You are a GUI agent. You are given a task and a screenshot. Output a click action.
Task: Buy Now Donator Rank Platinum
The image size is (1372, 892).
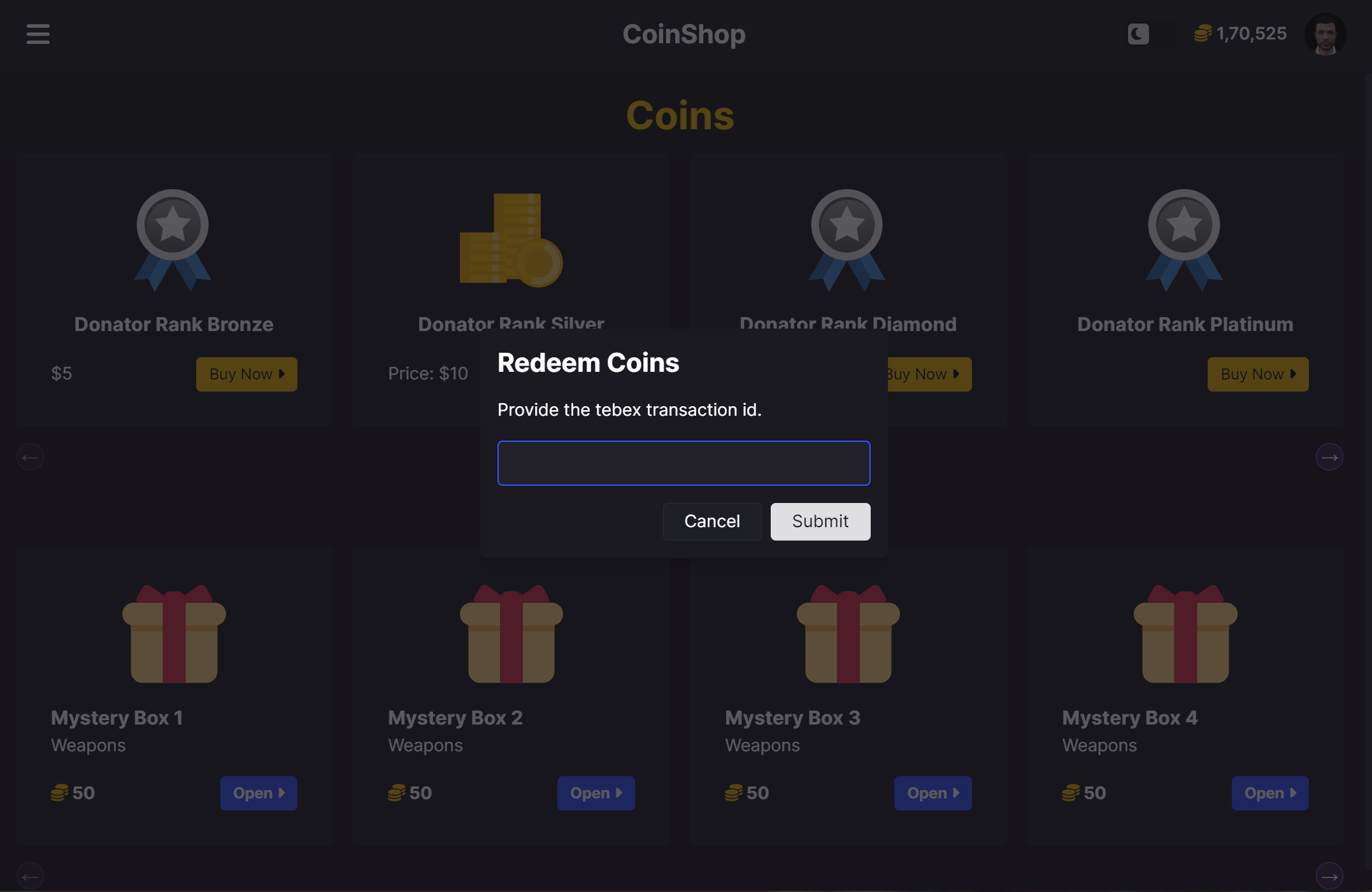pos(1258,374)
